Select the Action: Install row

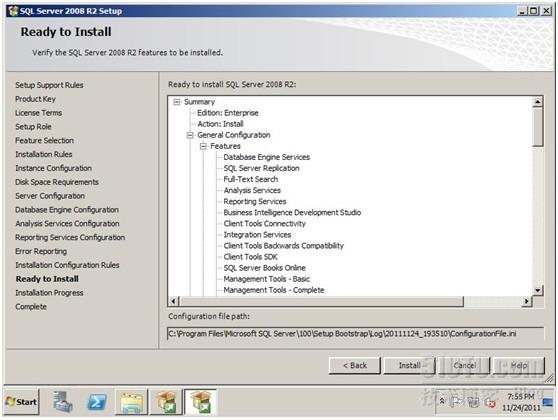coord(220,124)
